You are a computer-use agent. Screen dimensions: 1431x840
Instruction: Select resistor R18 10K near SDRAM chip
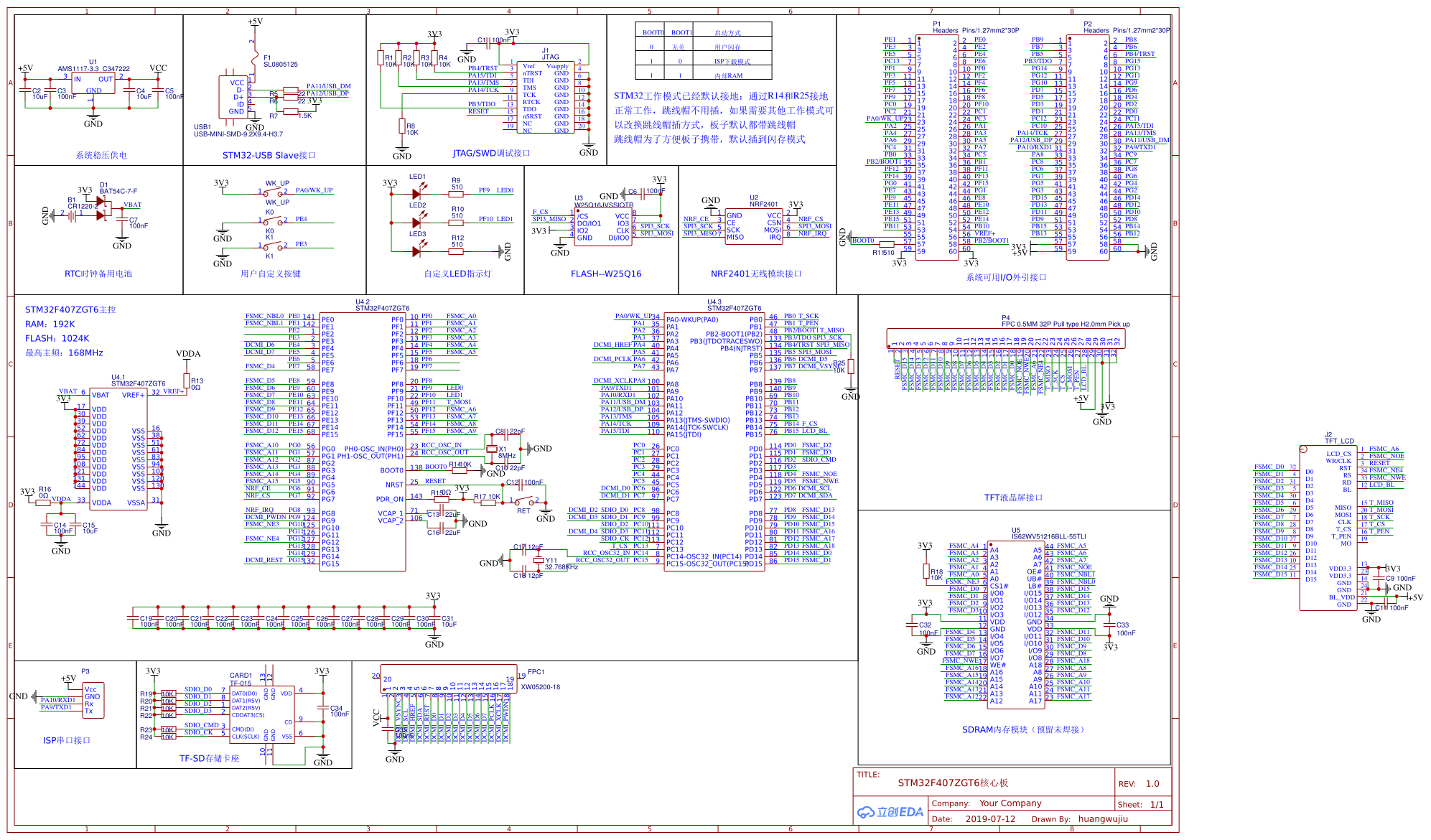pyautogui.click(x=926, y=571)
